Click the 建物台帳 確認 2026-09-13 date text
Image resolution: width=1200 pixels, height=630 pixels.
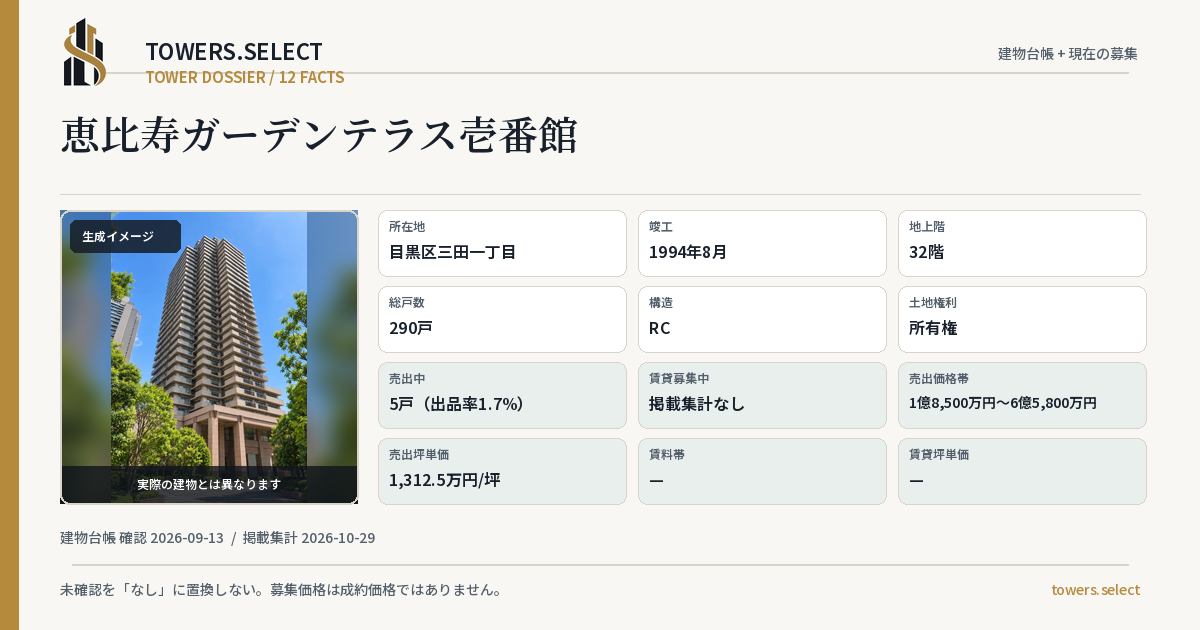[142, 538]
